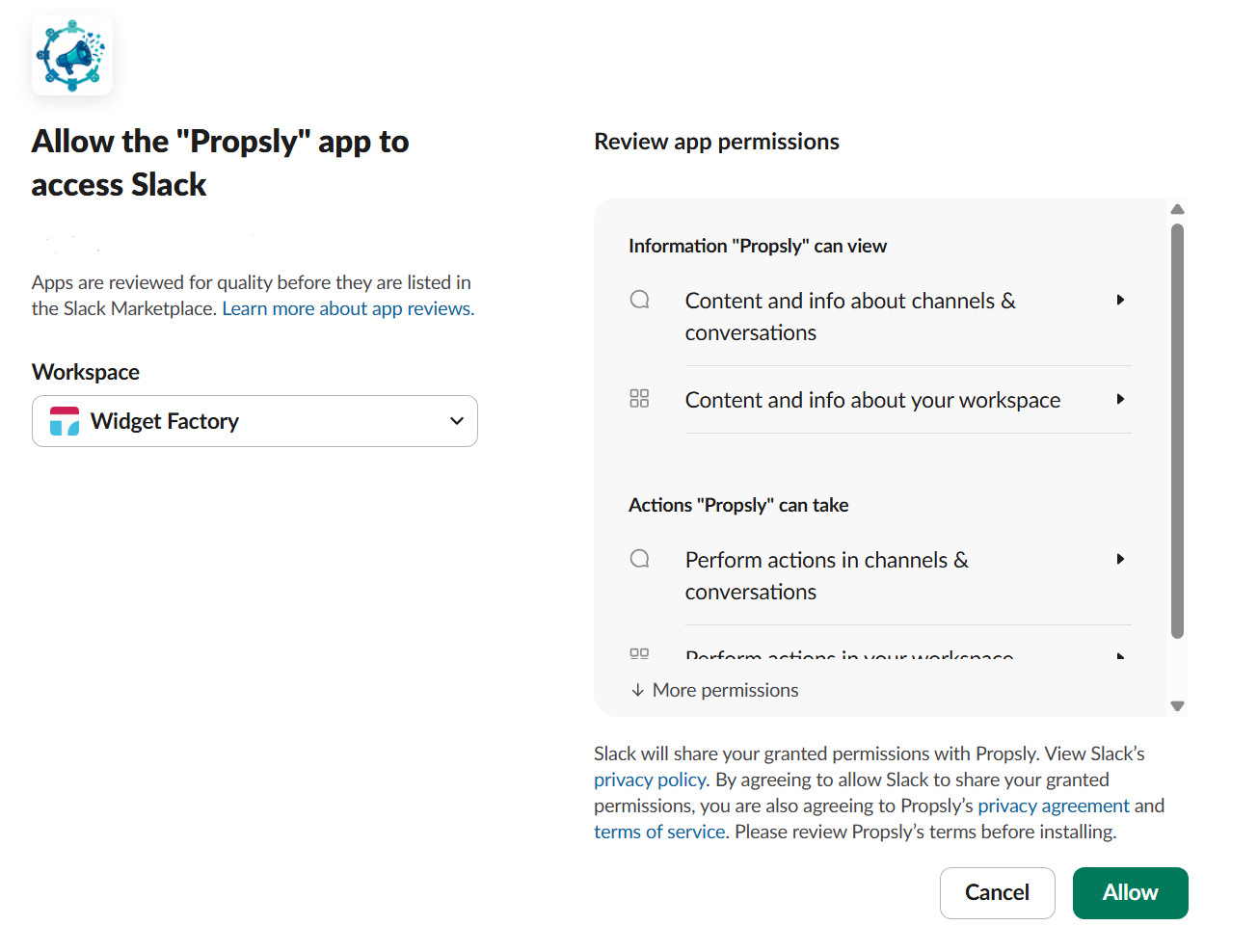The height and width of the screenshot is (952, 1258).
Task: Click the Propsly megaphone app logo
Action: [x=71, y=55]
